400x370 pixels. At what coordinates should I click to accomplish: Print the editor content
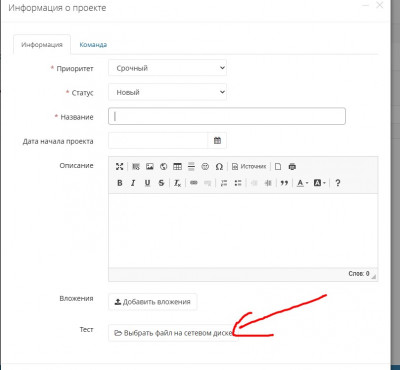[292, 166]
